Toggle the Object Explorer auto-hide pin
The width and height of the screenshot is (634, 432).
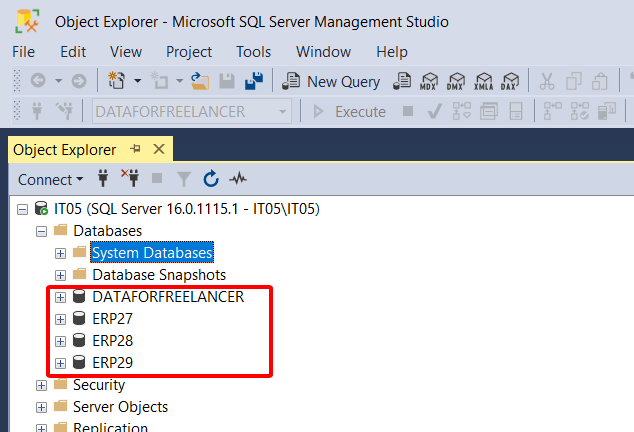pos(136,150)
